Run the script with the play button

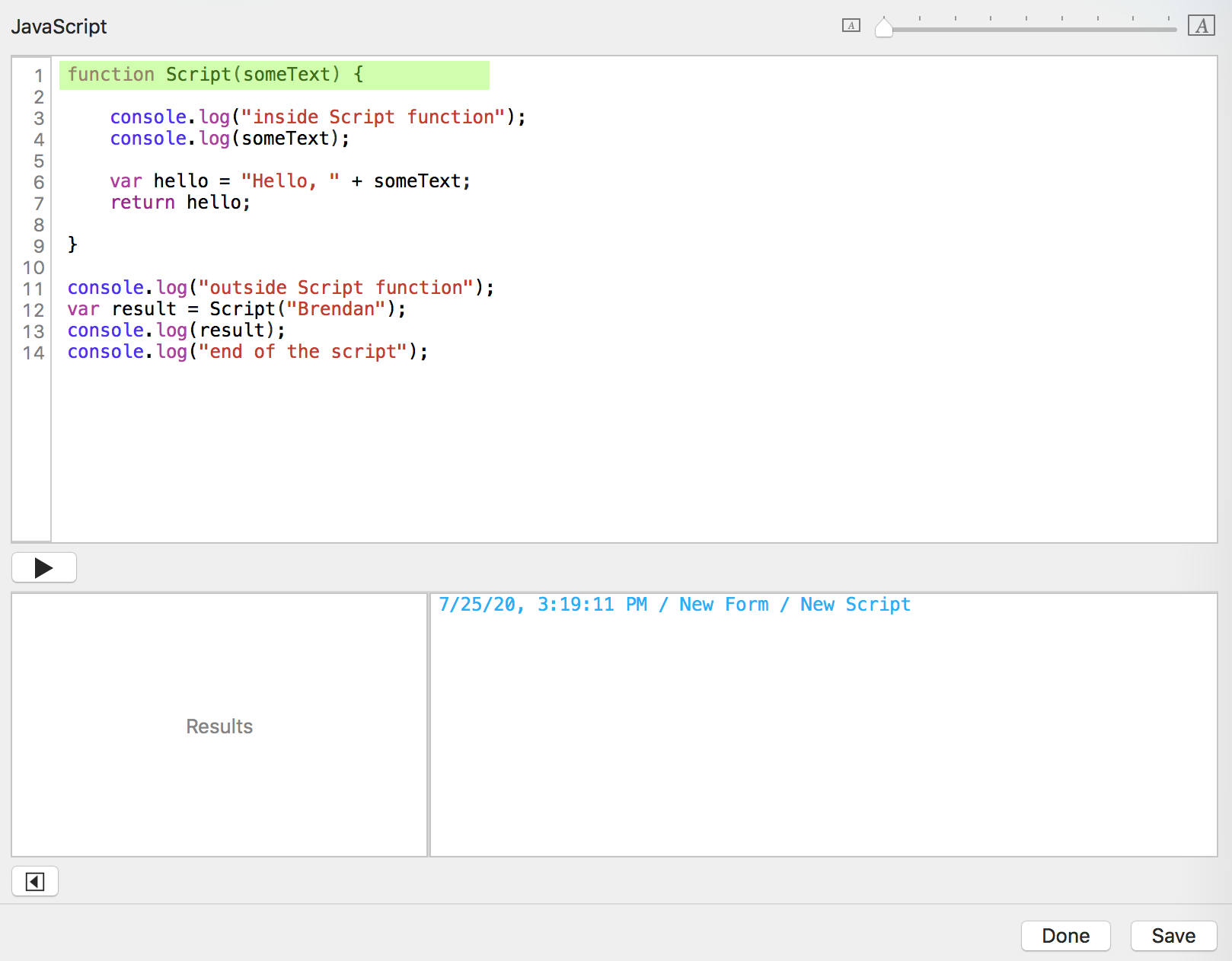tap(44, 567)
